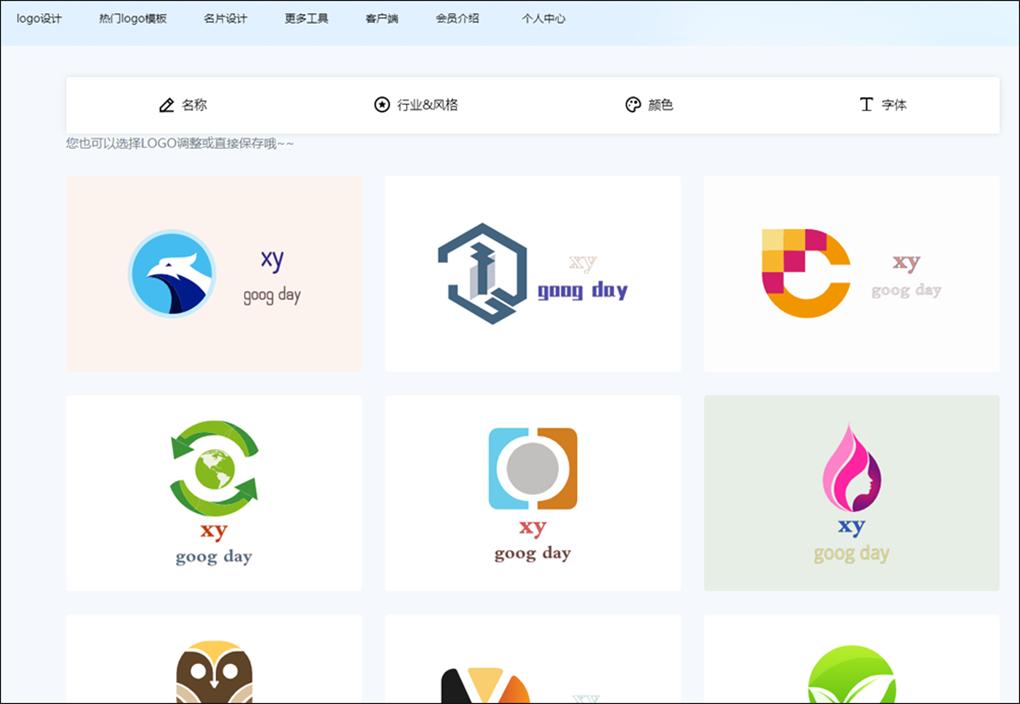Select the star icon for 行业&风格

(381, 103)
